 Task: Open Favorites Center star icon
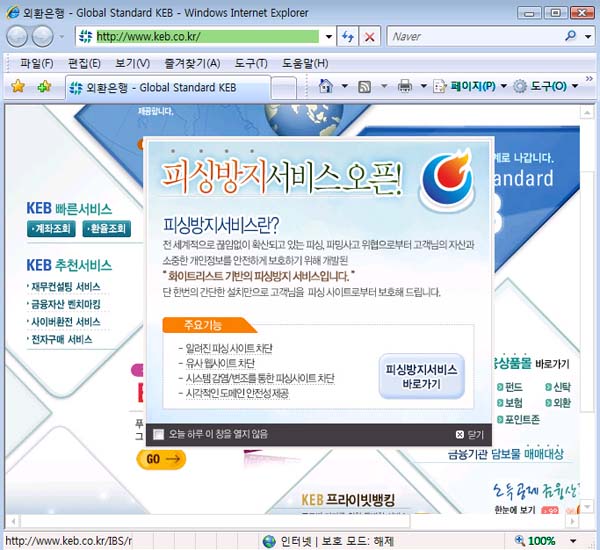tap(18, 87)
